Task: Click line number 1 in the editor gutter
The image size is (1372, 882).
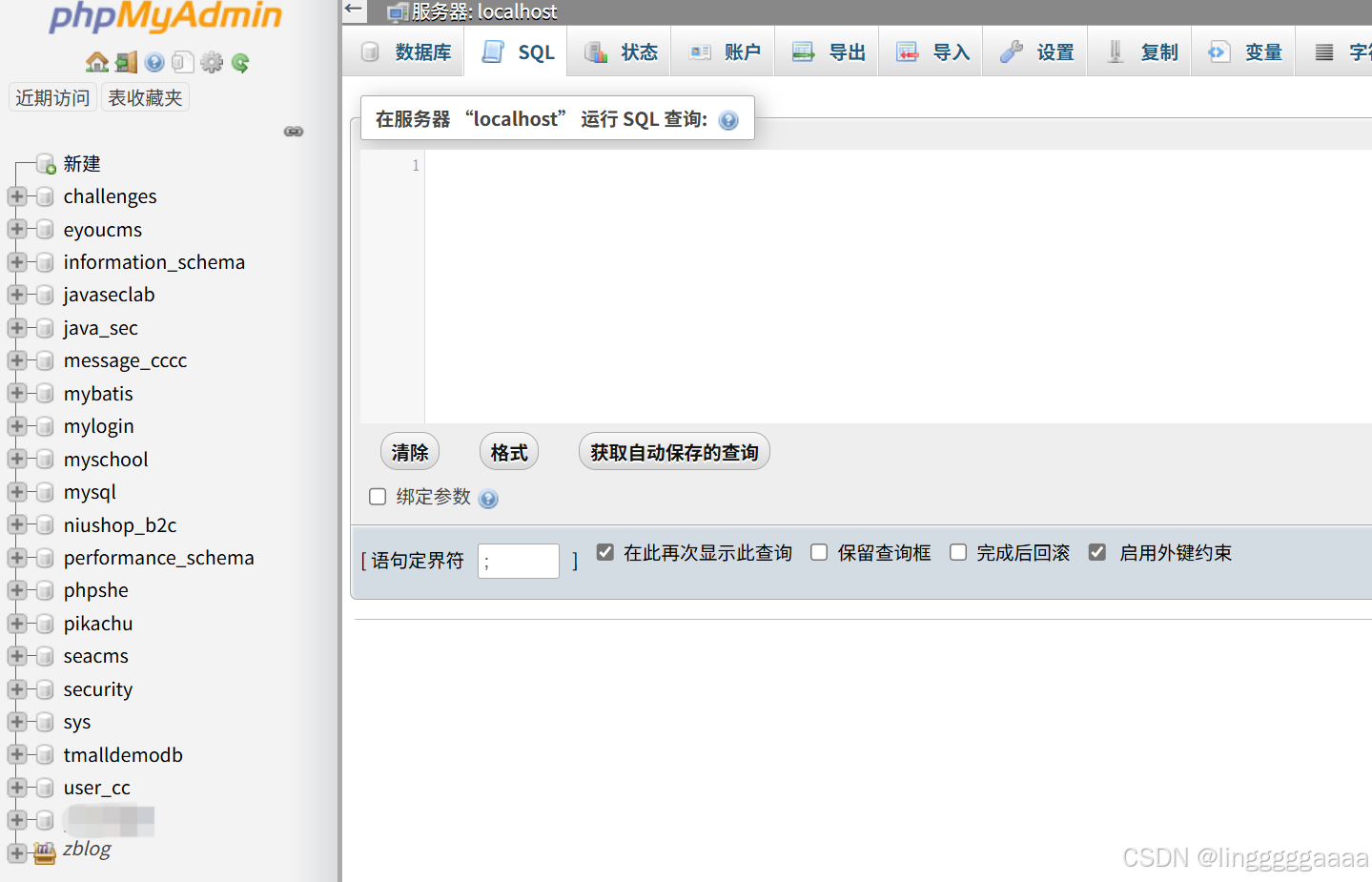Action: tap(416, 166)
